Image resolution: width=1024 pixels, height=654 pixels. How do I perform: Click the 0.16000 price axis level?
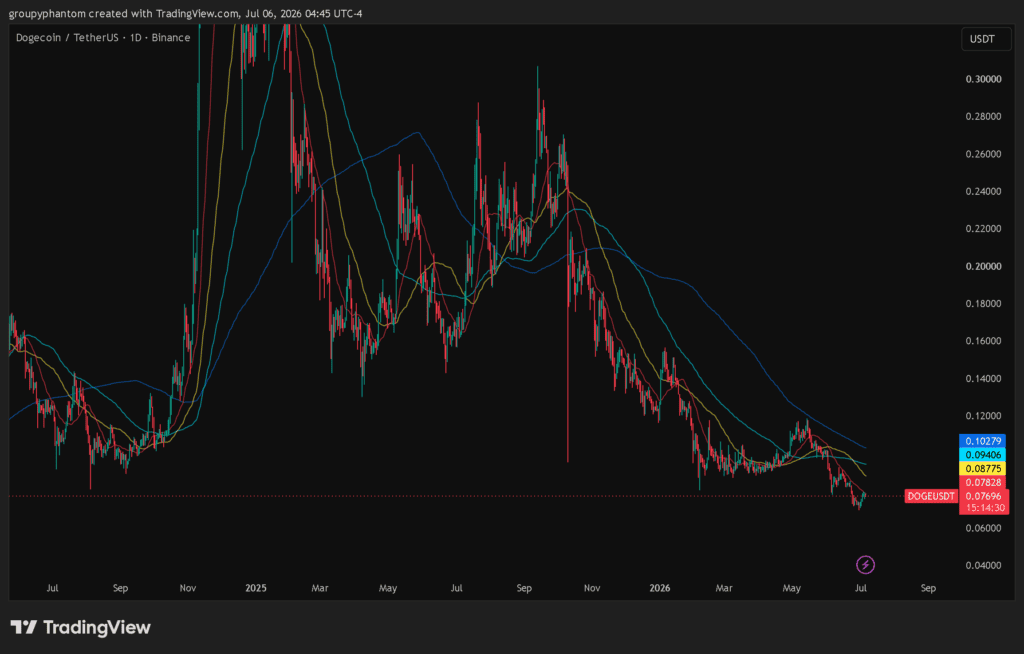click(984, 340)
